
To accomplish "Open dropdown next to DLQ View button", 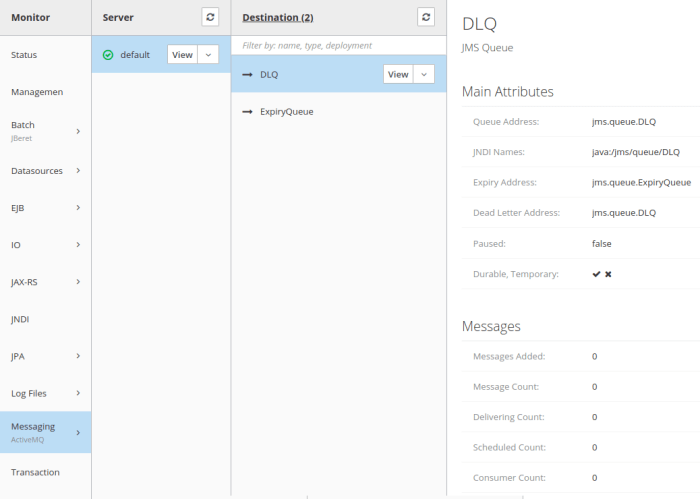I will 424,74.
